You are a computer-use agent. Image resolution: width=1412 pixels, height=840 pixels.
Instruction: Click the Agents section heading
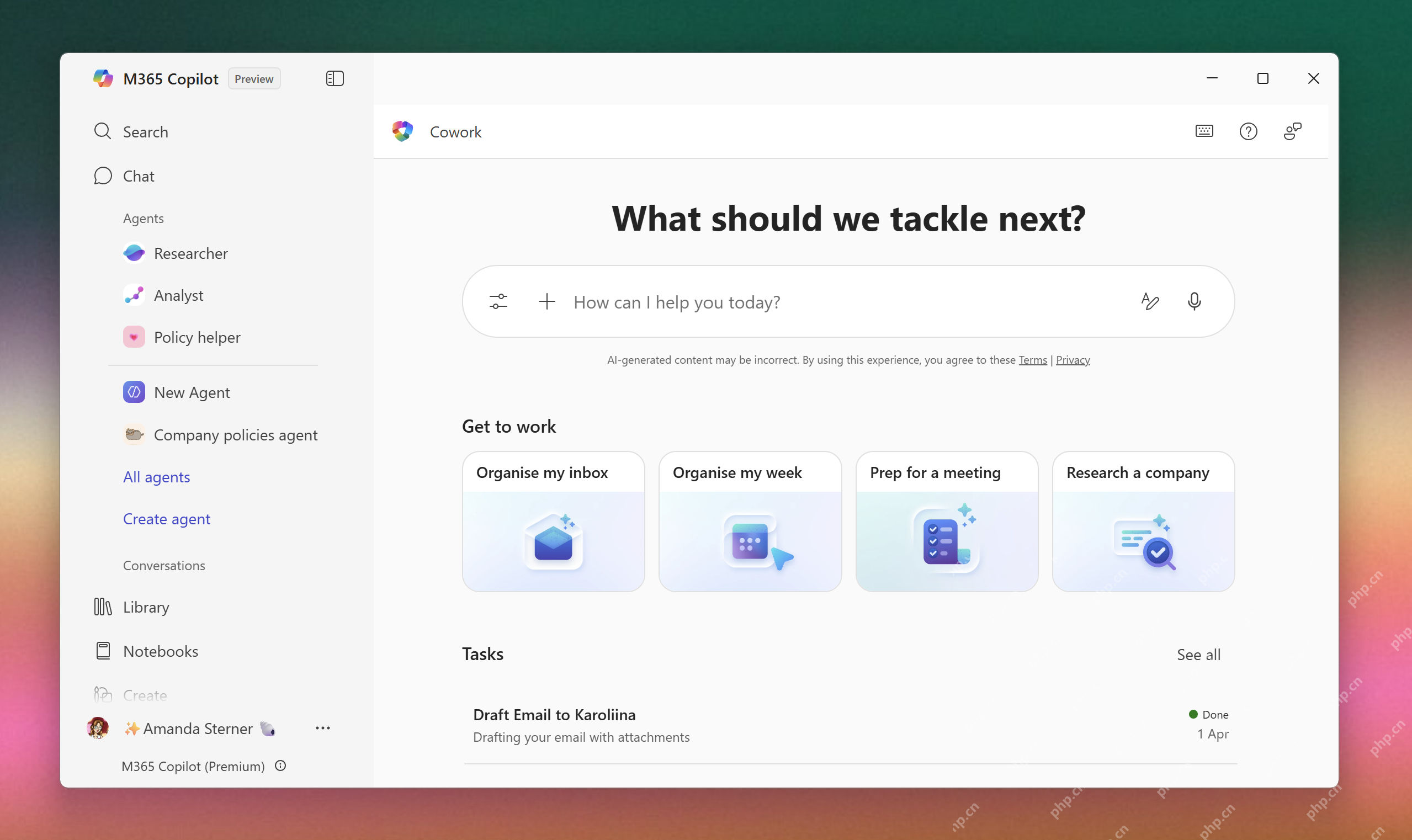click(x=143, y=218)
